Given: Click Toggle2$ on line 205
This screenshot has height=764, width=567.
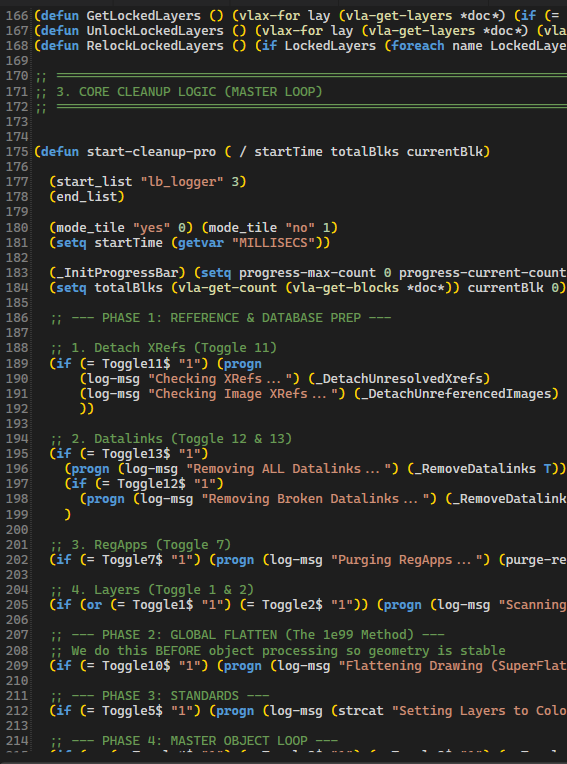Looking at the screenshot, I should [x=292, y=605].
